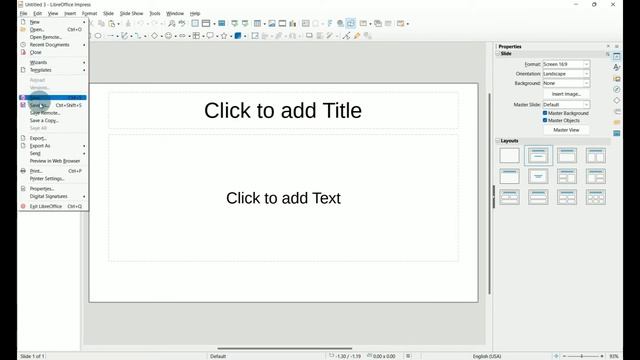Open the Orientation dropdown showing Landscape

coord(566,74)
